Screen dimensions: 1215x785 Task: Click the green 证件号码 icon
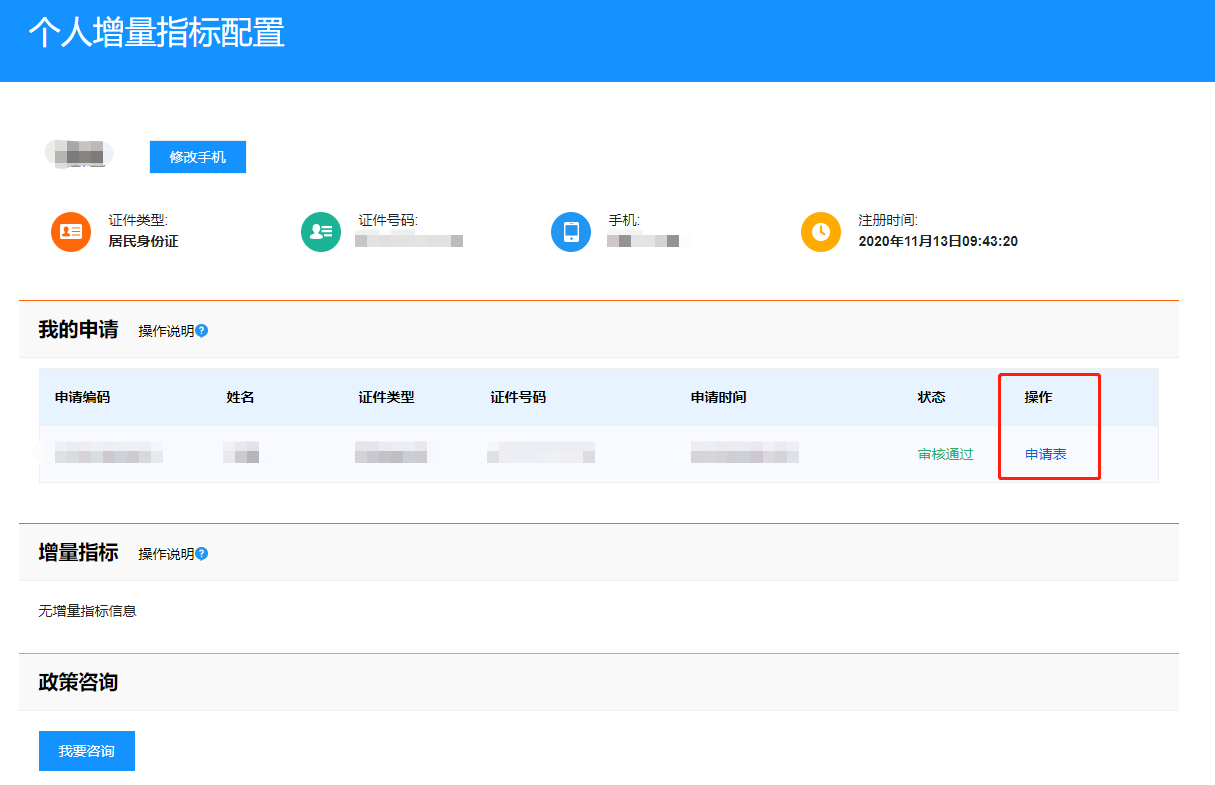[321, 232]
